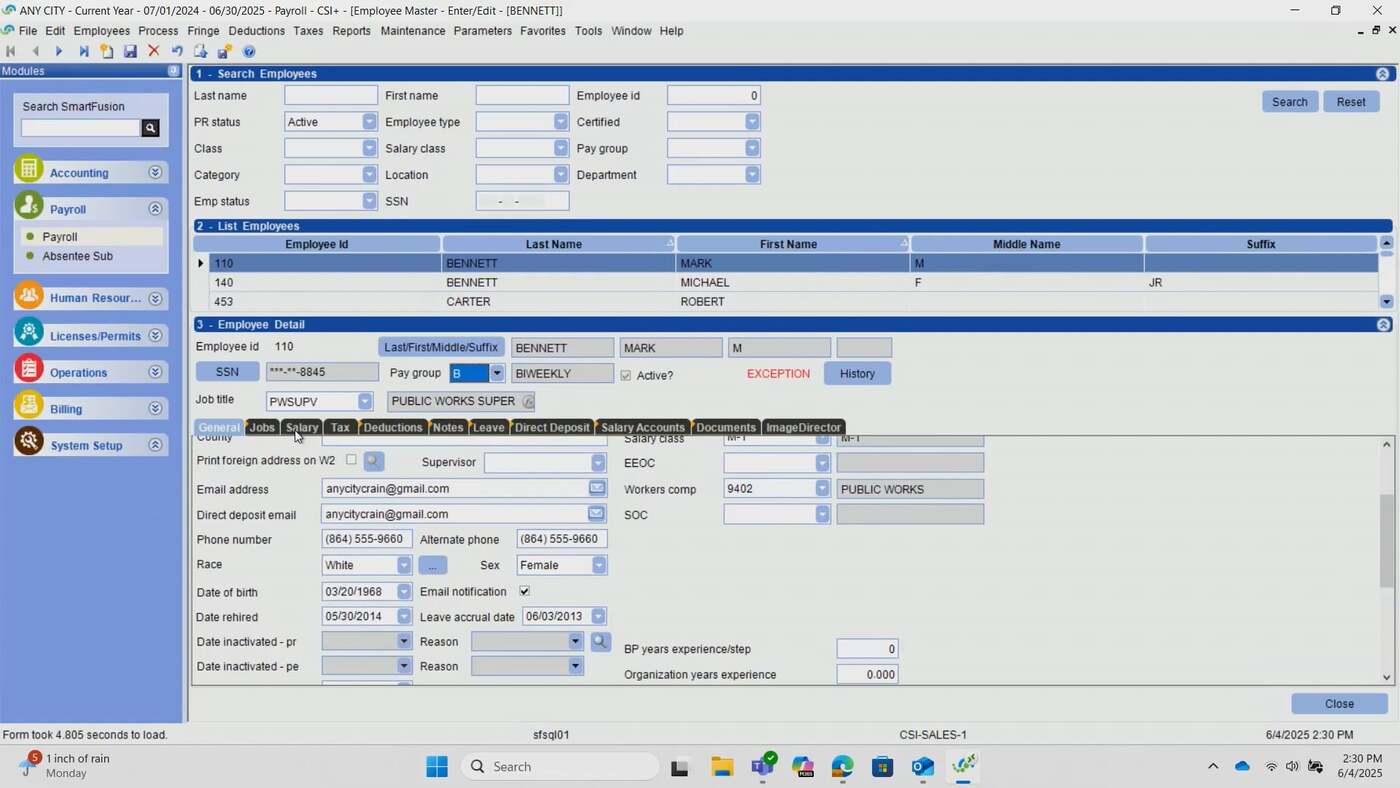Click Search button
The height and width of the screenshot is (788, 1400).
click(1290, 102)
